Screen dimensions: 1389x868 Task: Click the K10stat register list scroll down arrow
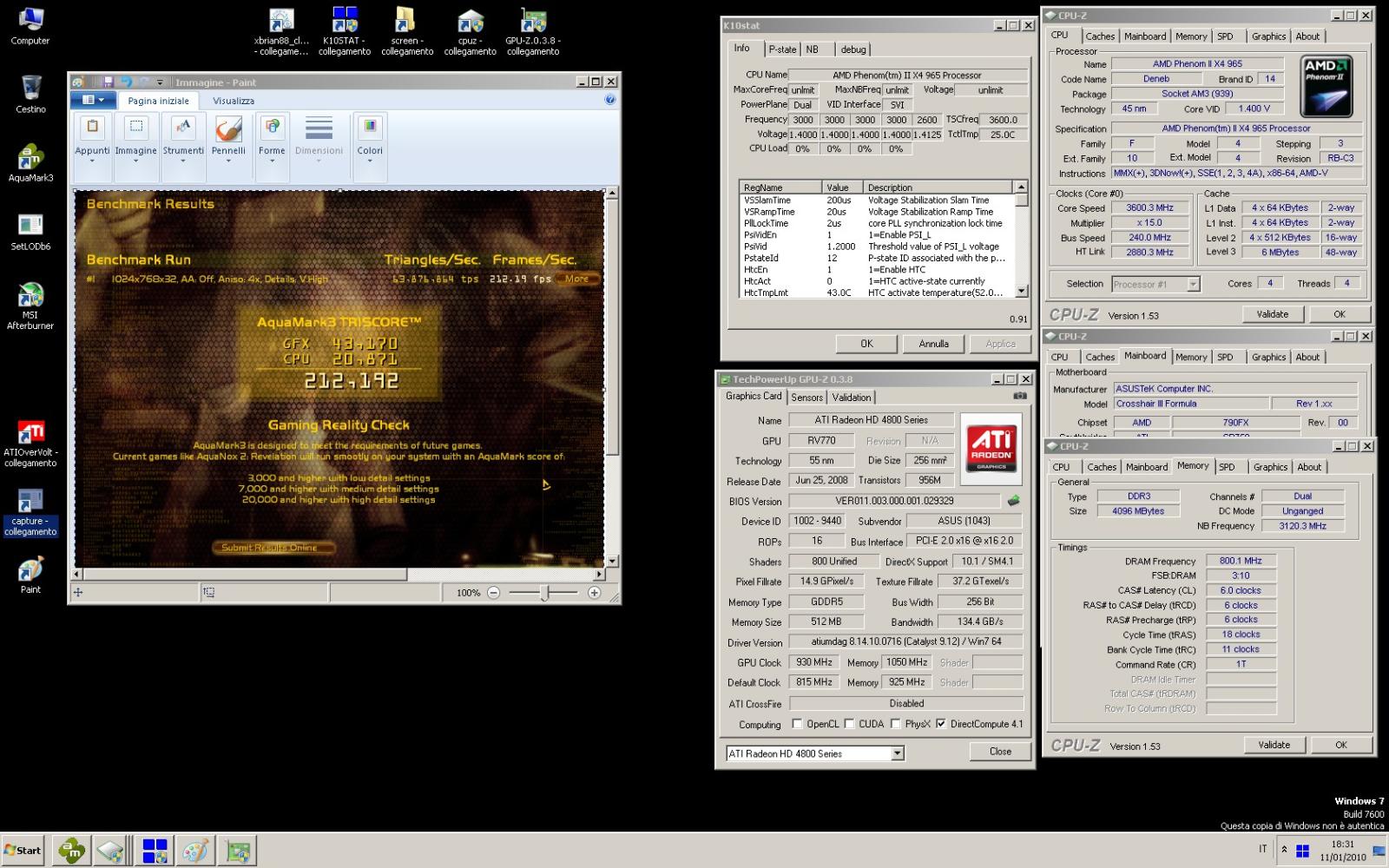point(1021,291)
